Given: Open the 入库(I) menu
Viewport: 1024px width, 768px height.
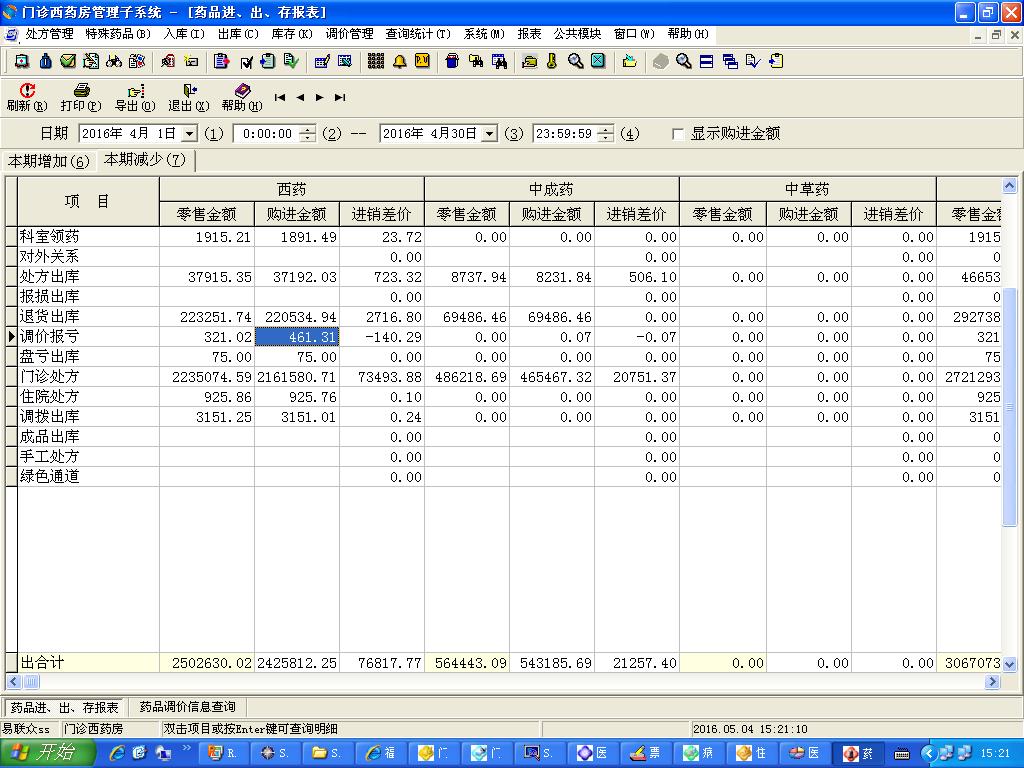Looking at the screenshot, I should [x=184, y=34].
